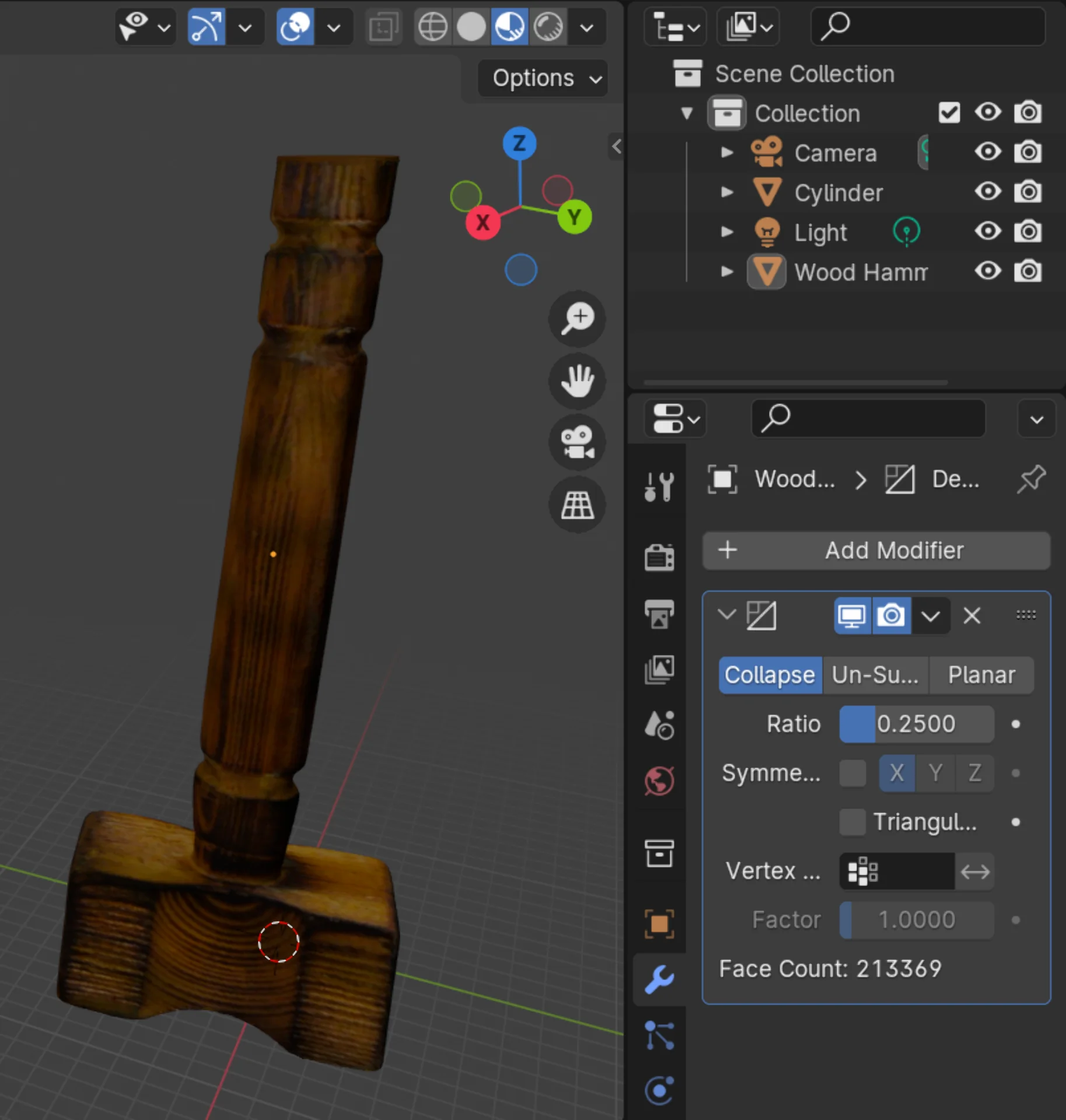Click the pan hand viewport icon

pos(577,380)
